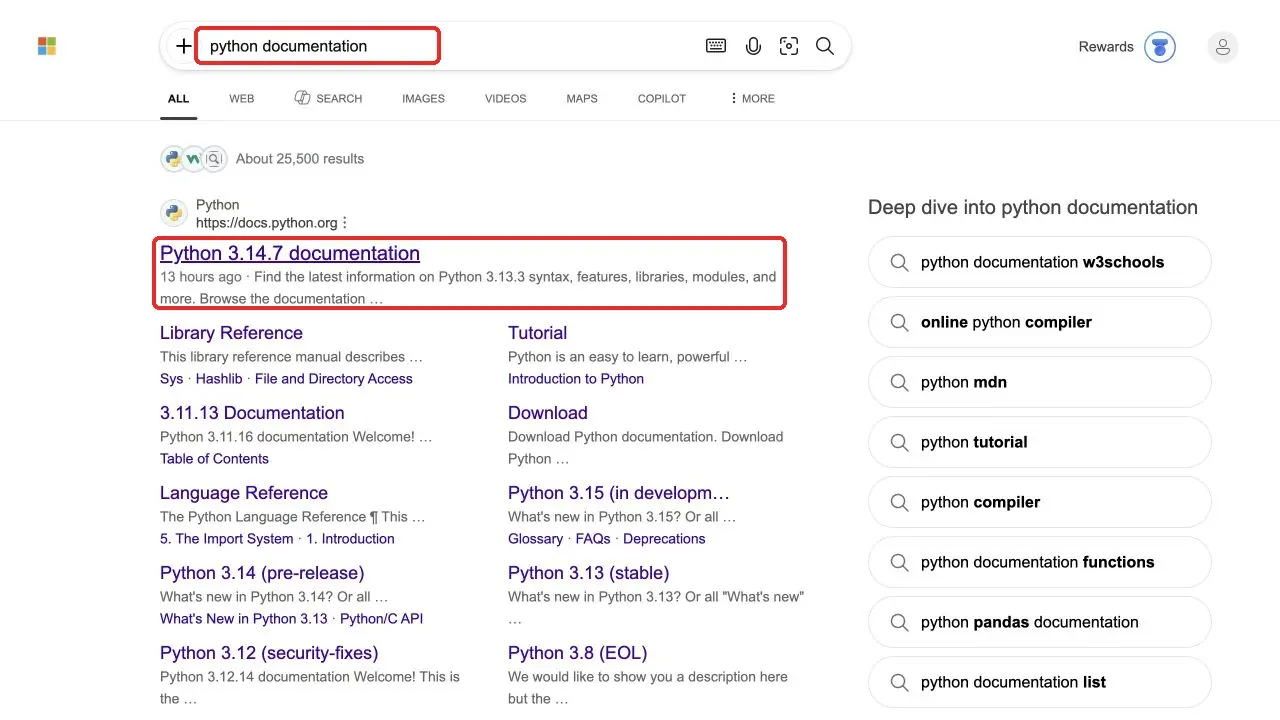Click inside the python documentation search box
This screenshot has width=1280, height=720.
317,46
